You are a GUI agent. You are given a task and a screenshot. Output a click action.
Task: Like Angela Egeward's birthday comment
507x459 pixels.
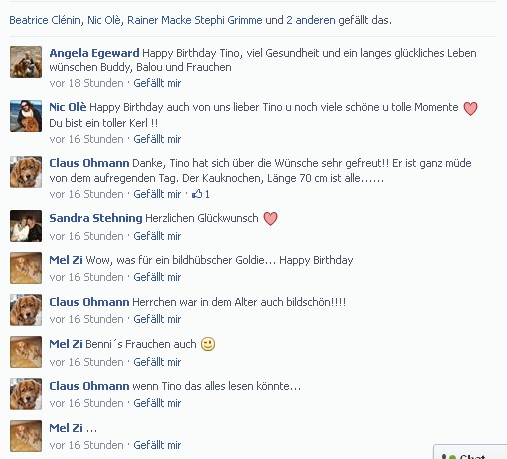point(157,83)
